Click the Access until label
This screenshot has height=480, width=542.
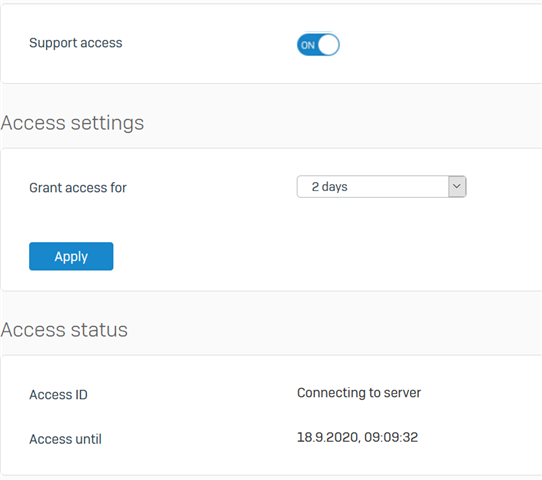point(65,439)
